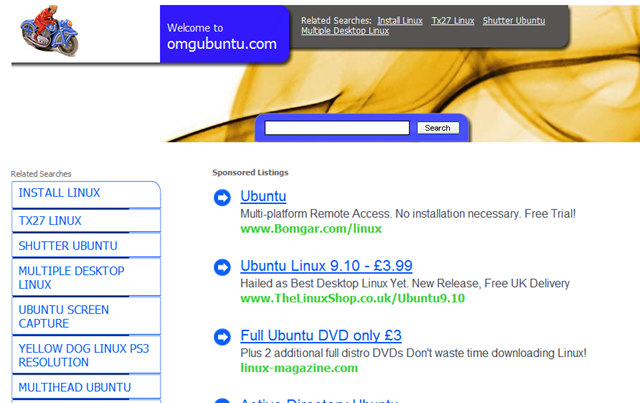Screen dimensions: 640x403
Task: Click the Search button
Action: click(438, 128)
